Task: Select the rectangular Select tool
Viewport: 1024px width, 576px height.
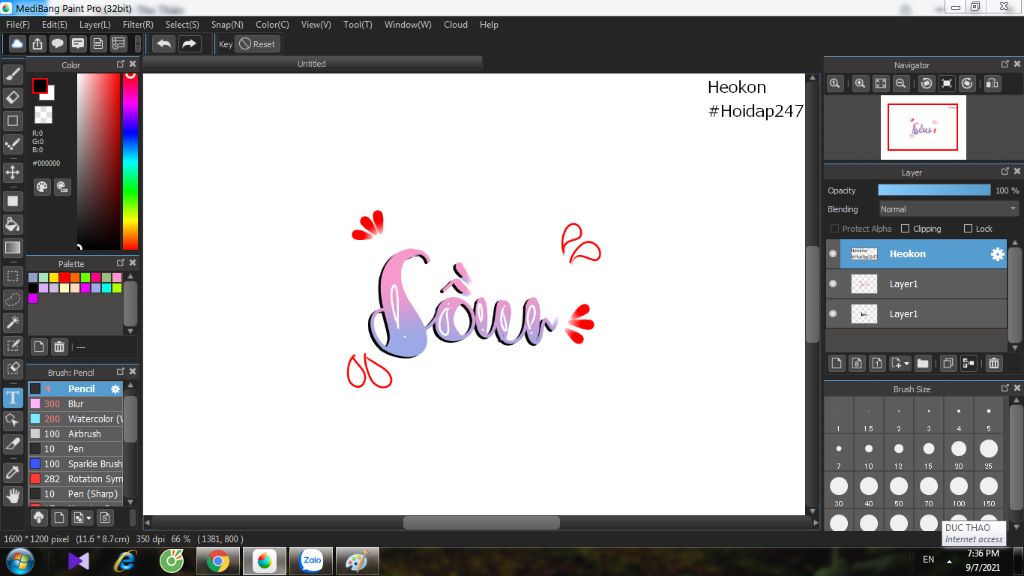Action: pos(12,276)
